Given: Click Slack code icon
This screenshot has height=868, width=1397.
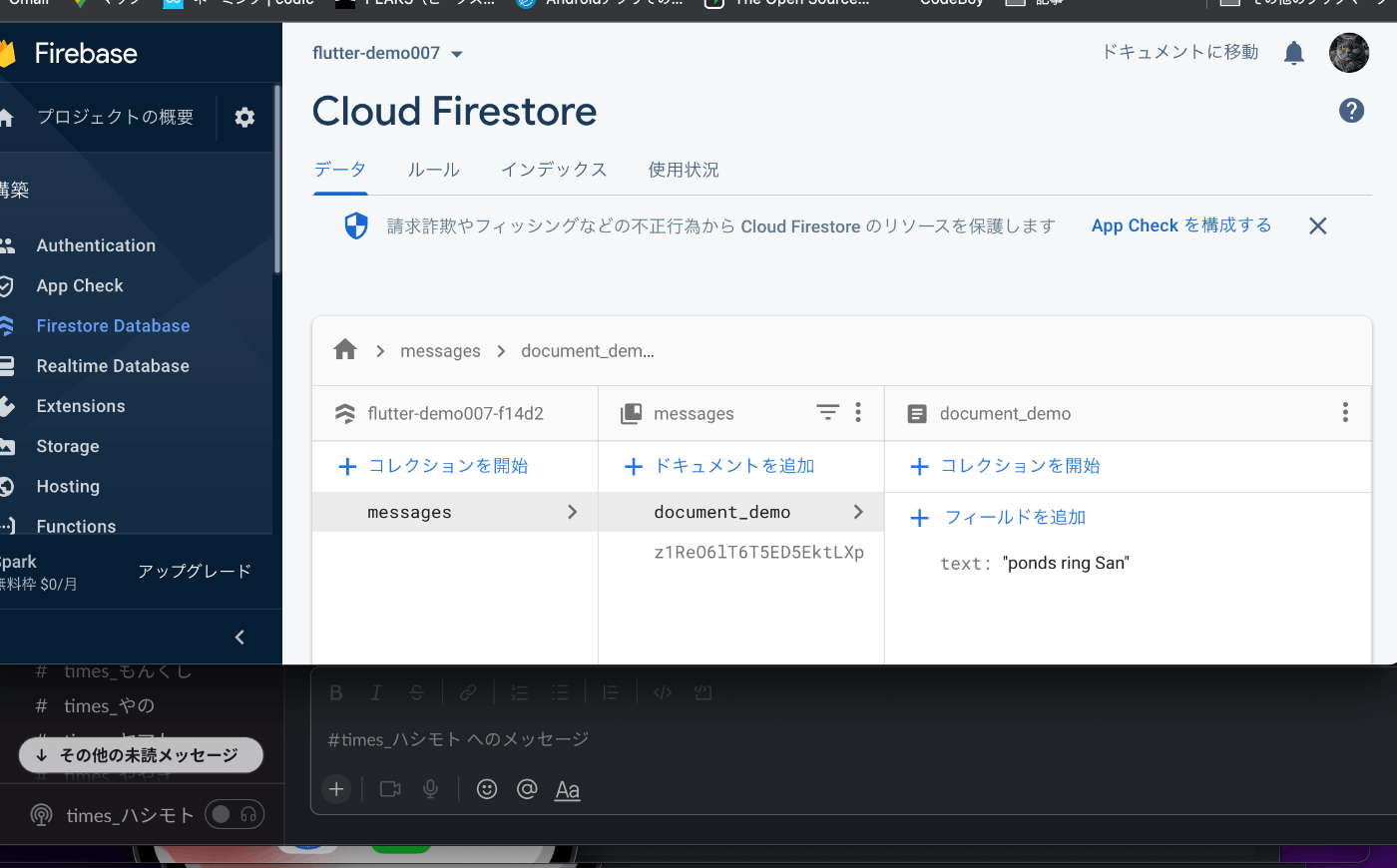Looking at the screenshot, I should (663, 692).
